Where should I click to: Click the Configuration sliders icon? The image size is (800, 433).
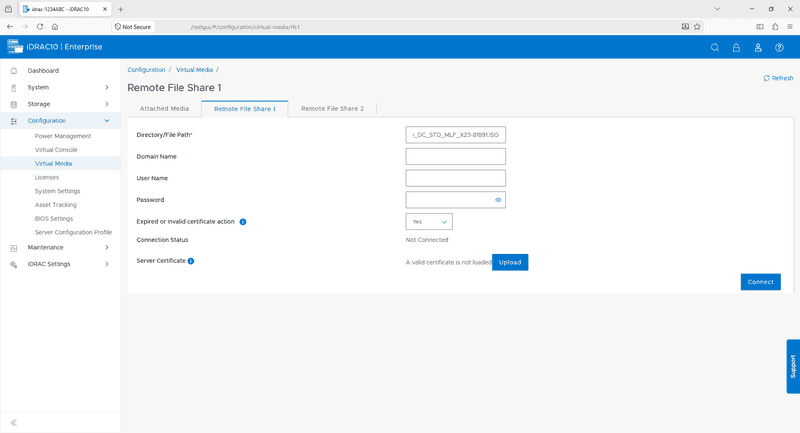pos(14,121)
